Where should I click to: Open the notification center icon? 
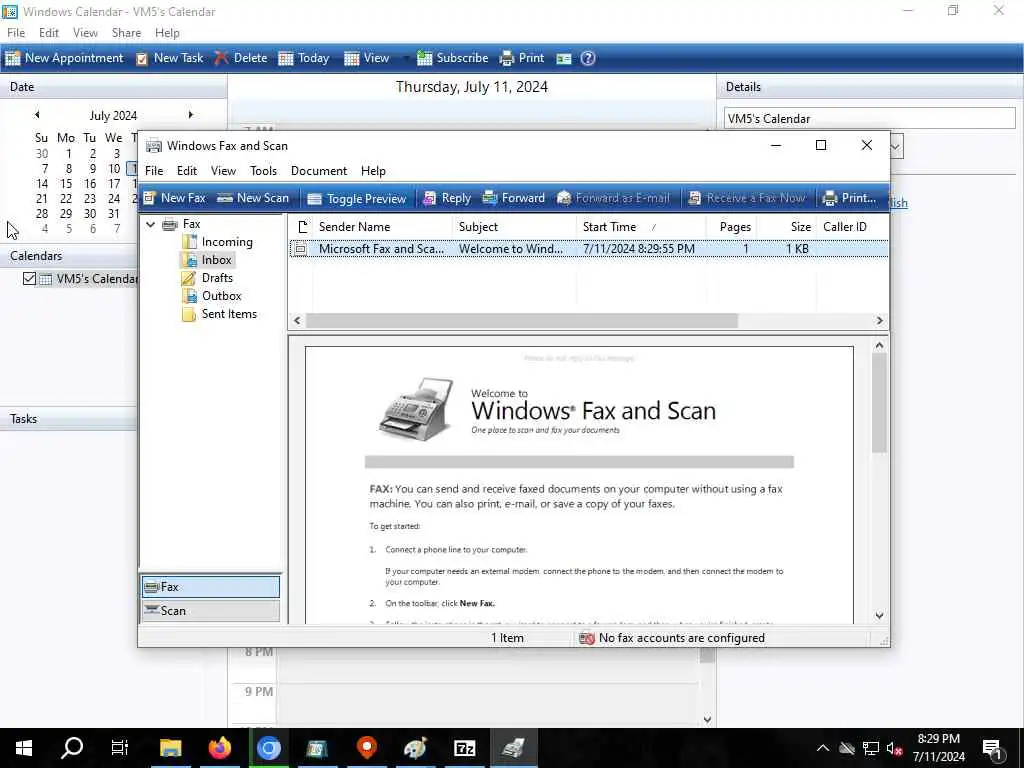click(x=993, y=749)
